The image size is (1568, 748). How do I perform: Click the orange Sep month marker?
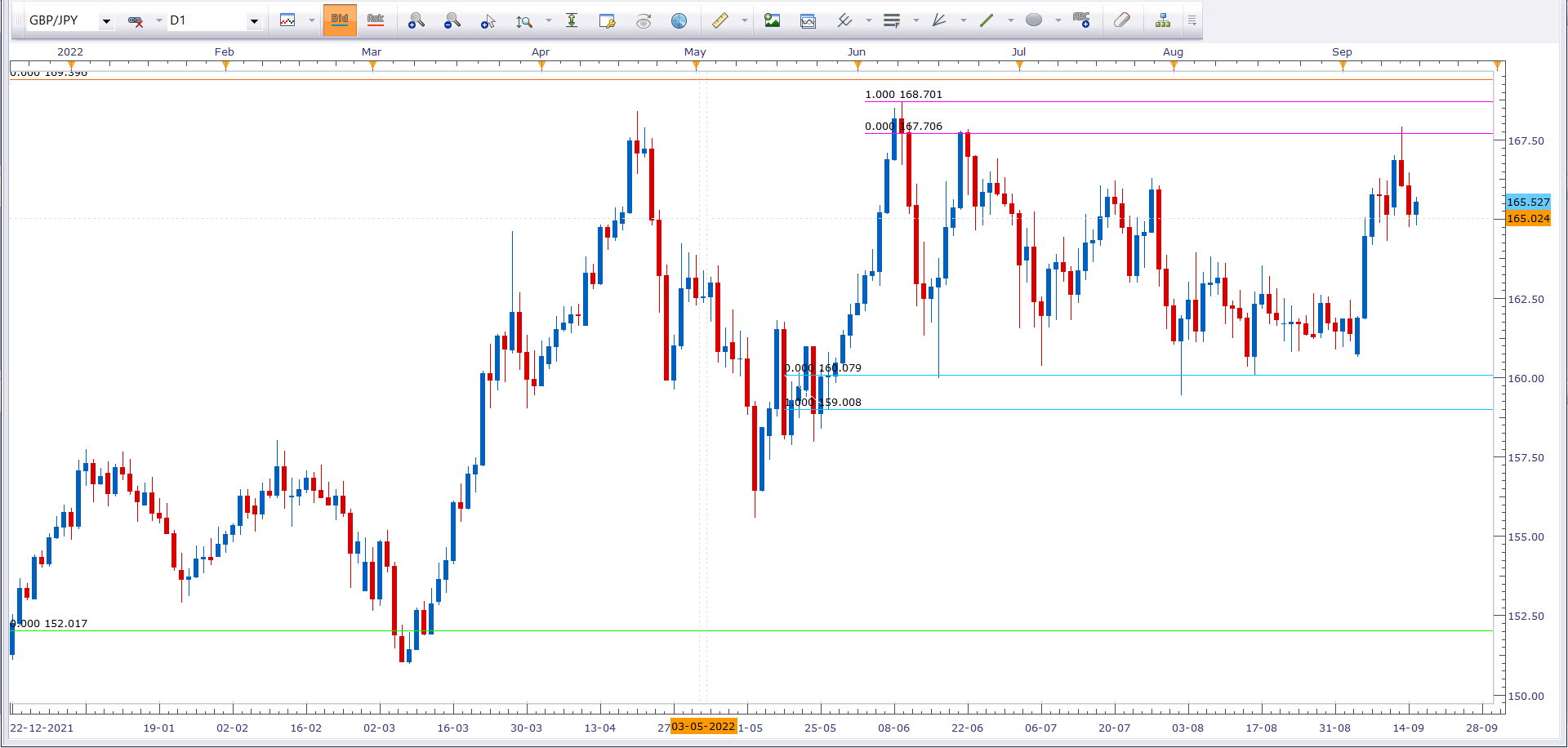coord(1343,66)
